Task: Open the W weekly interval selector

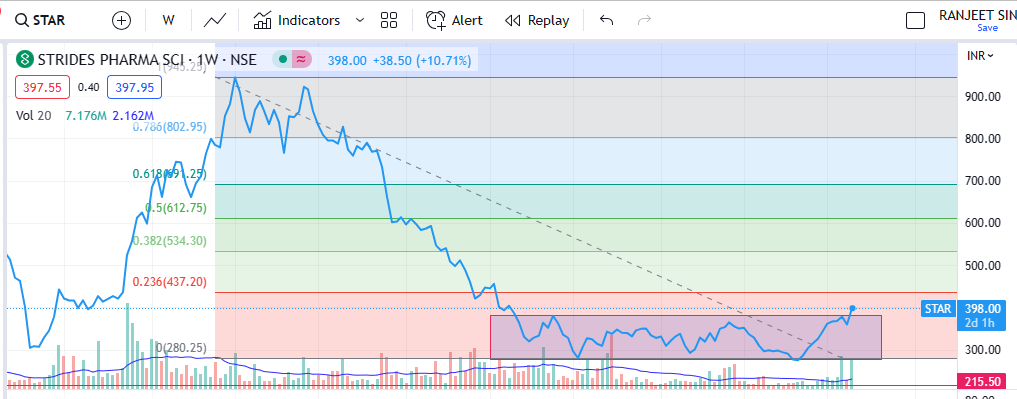Action: pos(169,21)
